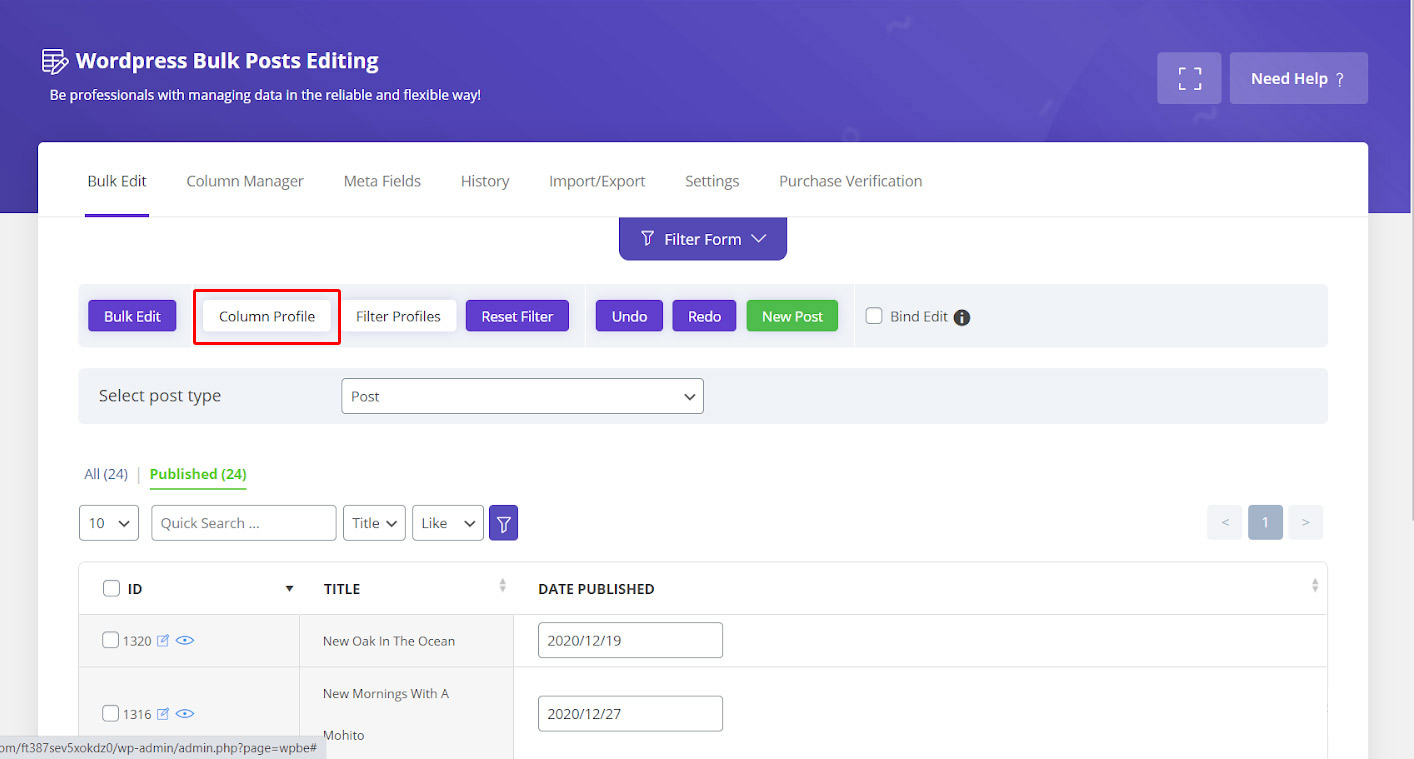Select page 1 in pagination
This screenshot has width=1414, height=759.
tap(1265, 522)
